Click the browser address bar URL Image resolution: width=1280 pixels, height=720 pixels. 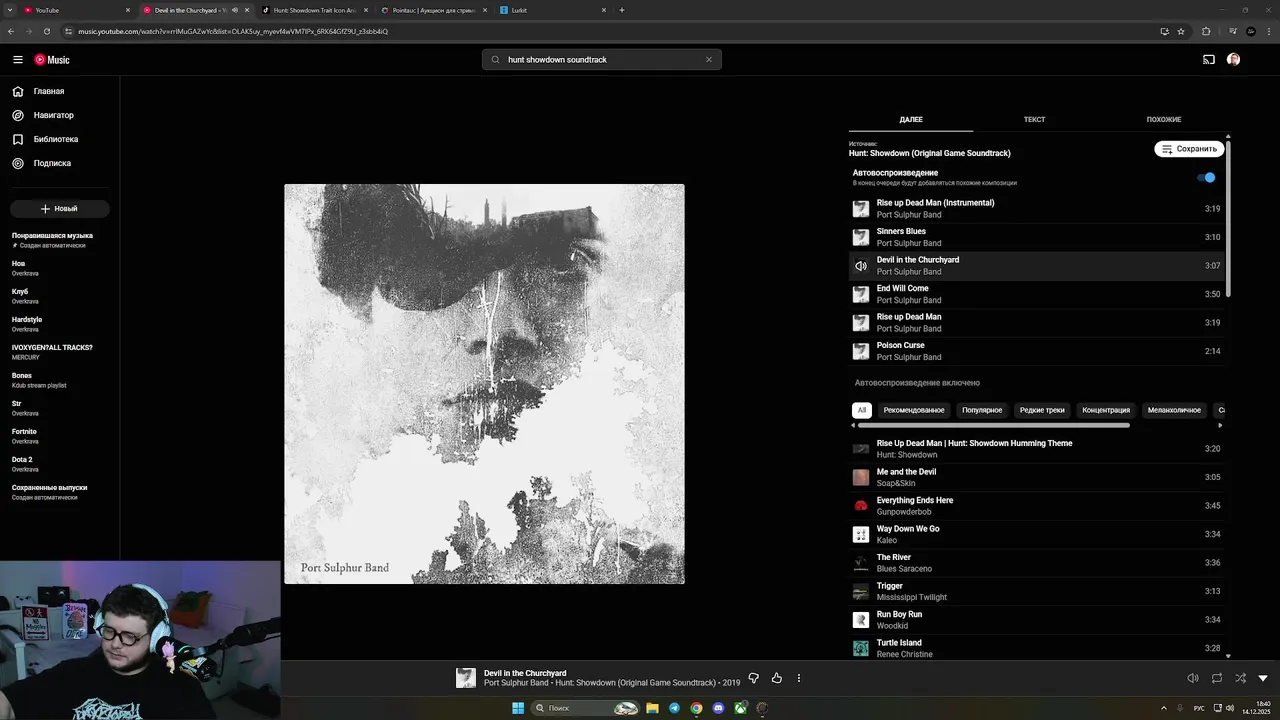tap(233, 31)
